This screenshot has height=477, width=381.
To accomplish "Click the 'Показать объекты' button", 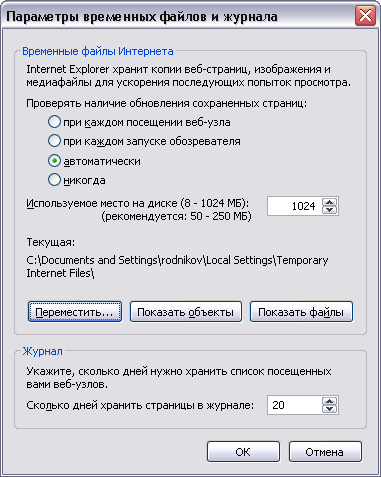I will pos(186,312).
